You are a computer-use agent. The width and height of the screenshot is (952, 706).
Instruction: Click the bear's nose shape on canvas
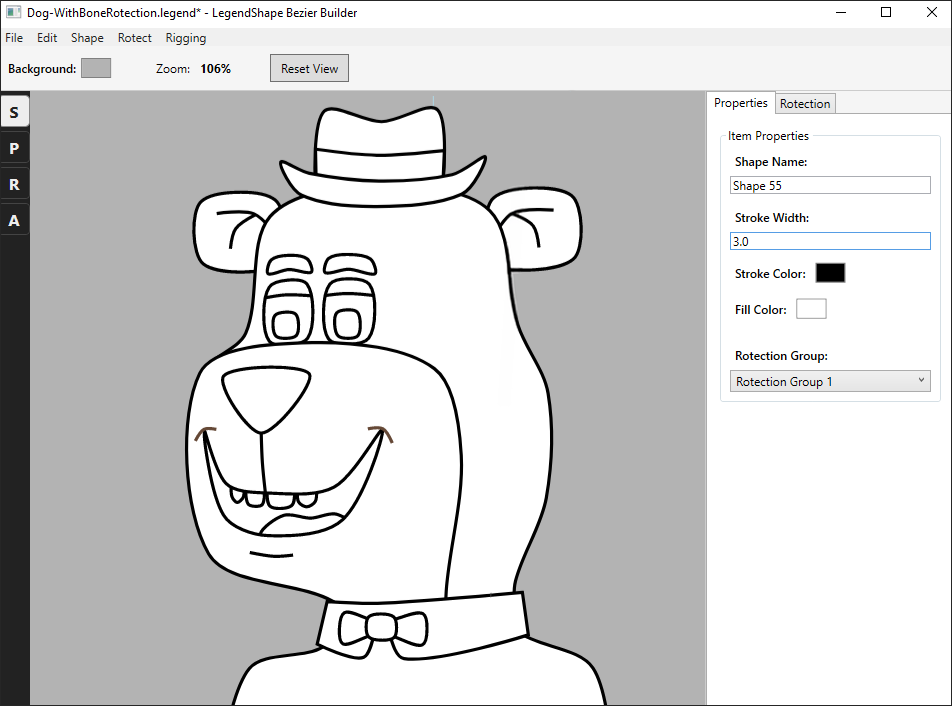[x=265, y=399]
